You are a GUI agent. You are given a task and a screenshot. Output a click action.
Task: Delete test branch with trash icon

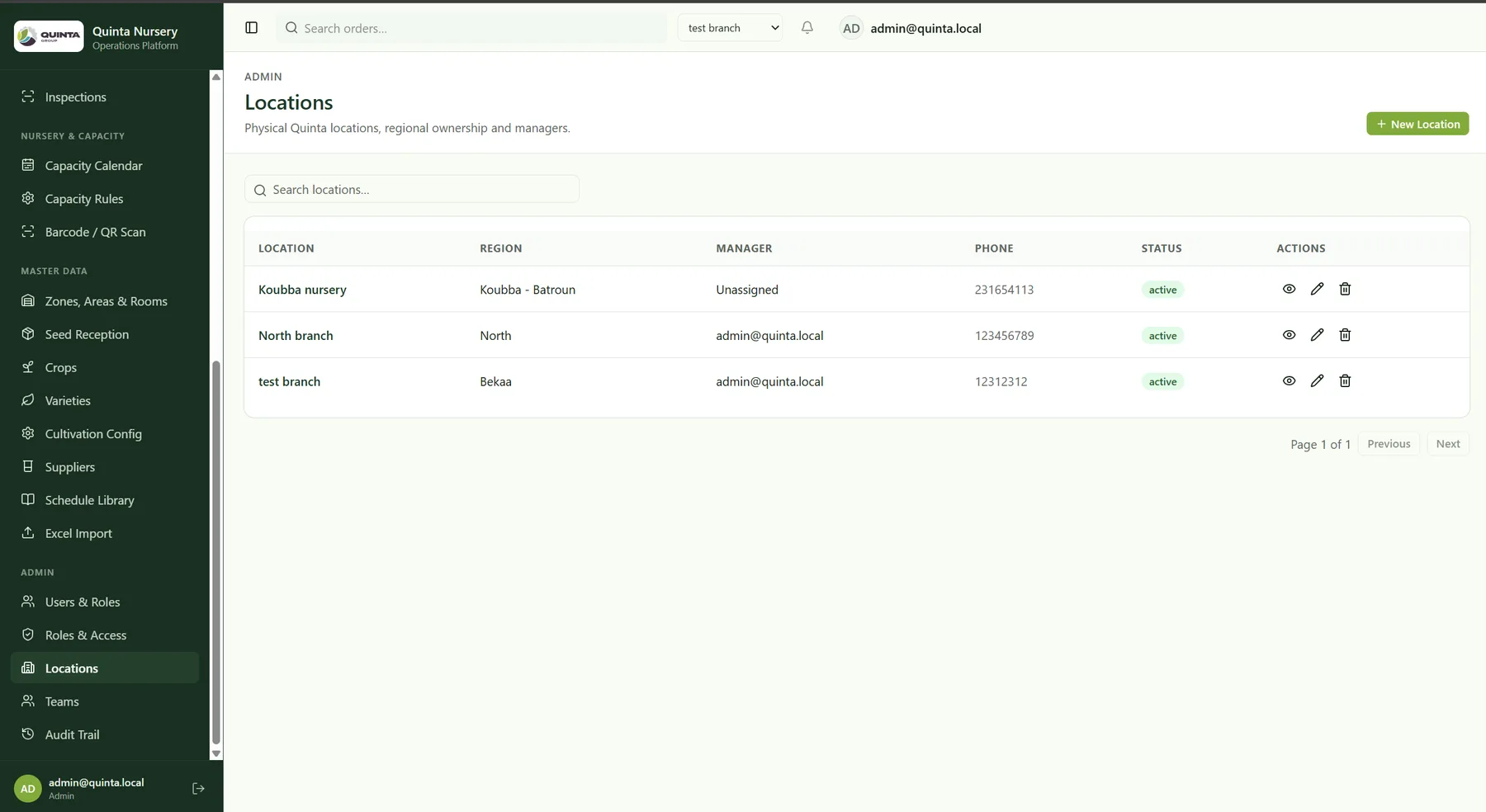pos(1345,381)
